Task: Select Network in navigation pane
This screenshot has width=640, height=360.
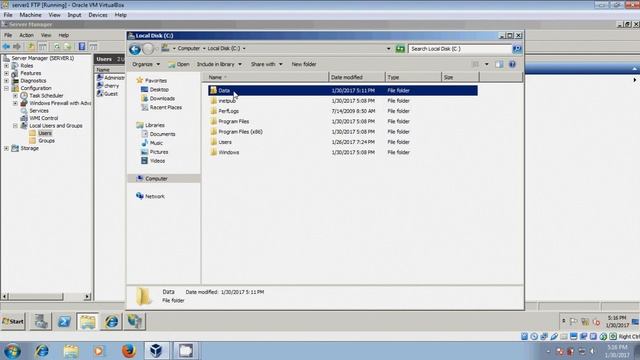Action: click(x=155, y=196)
